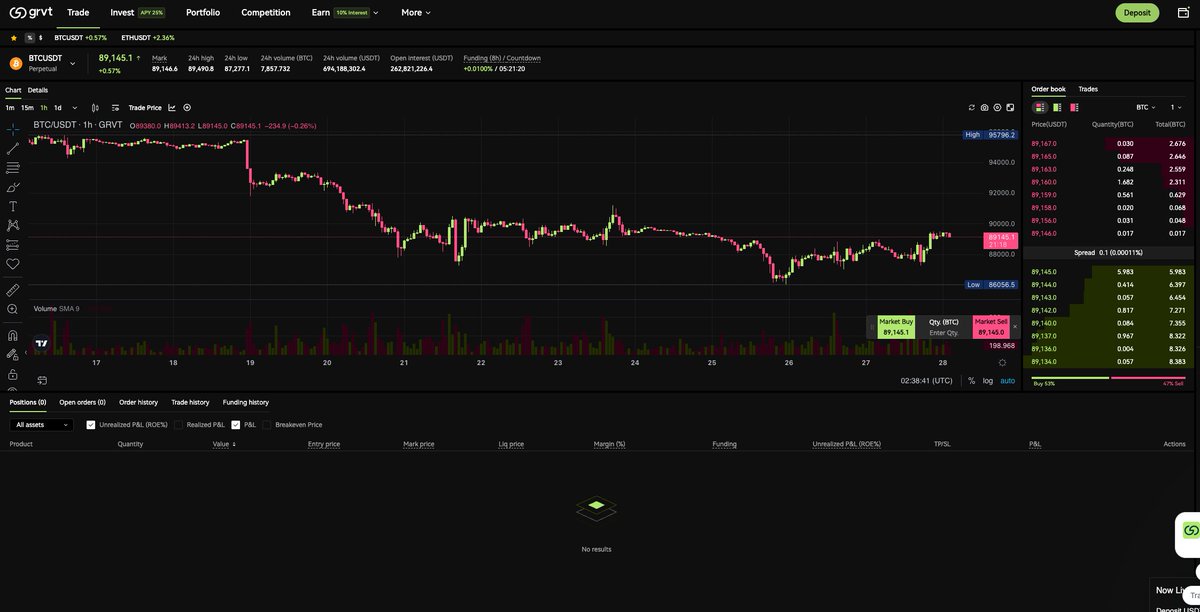Open the Open orders (0) tab
Screen dimensions: 1200x612
tap(82, 402)
